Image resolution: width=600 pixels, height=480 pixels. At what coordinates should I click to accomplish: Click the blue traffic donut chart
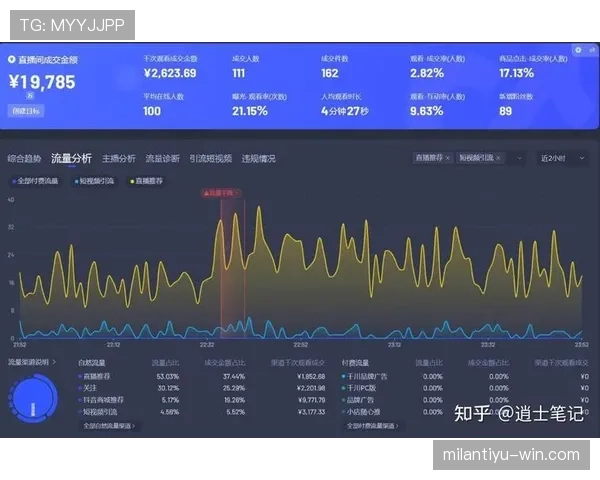pyautogui.click(x=33, y=398)
